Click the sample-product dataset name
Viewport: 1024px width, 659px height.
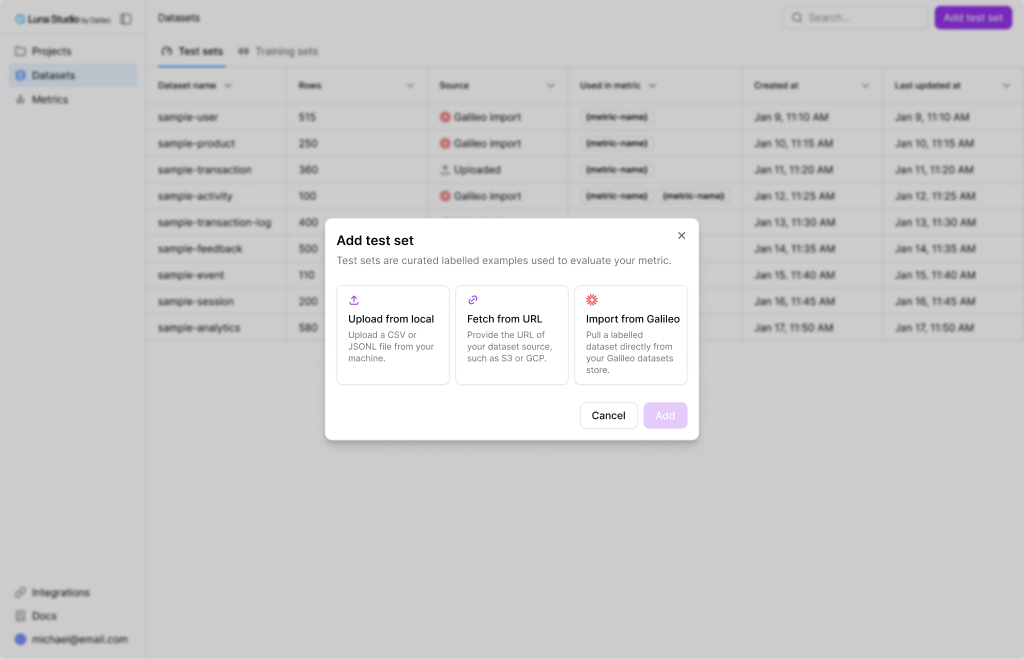[x=197, y=143]
